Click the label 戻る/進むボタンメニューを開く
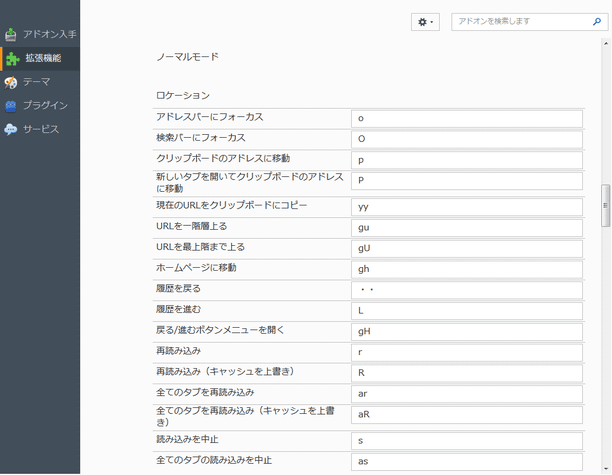The width and height of the screenshot is (612, 475). coord(221,330)
